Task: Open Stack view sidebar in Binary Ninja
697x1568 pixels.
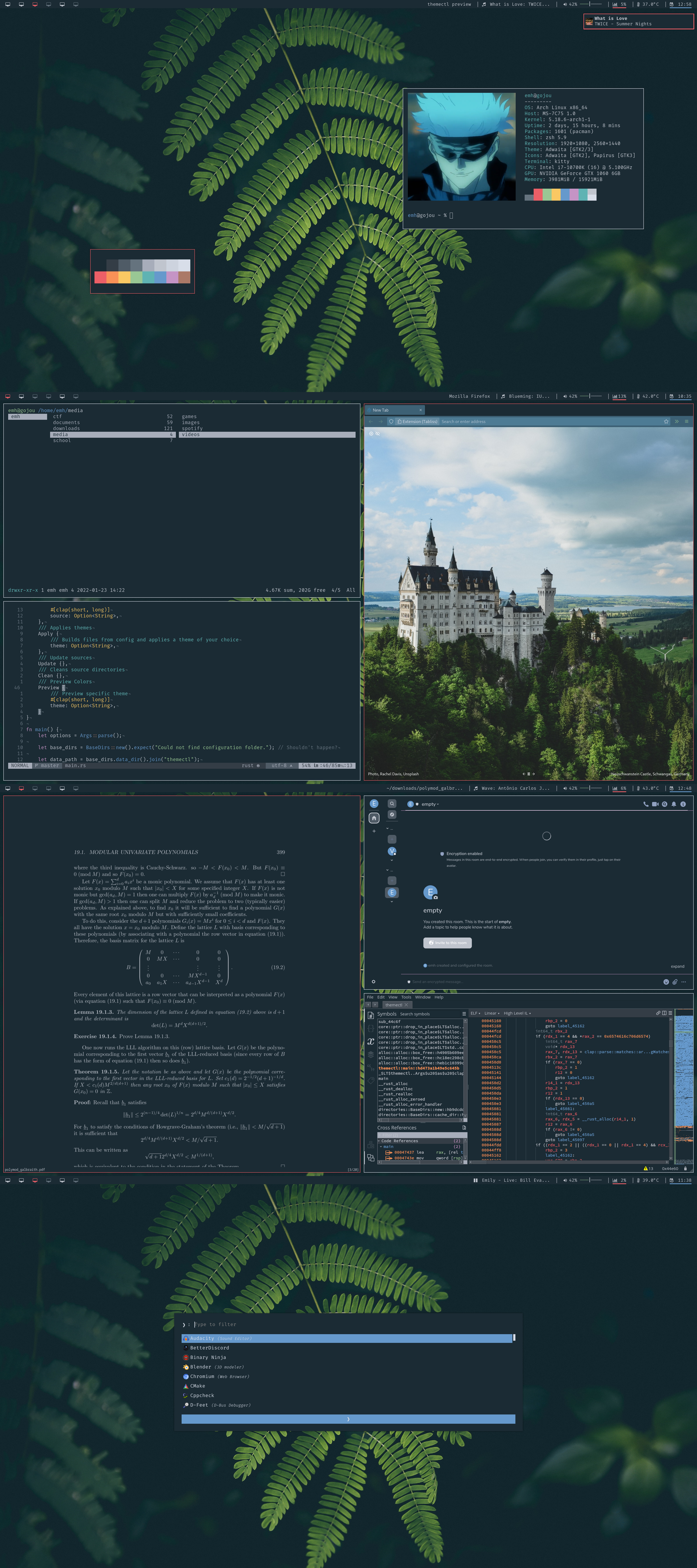Action: (371, 1055)
